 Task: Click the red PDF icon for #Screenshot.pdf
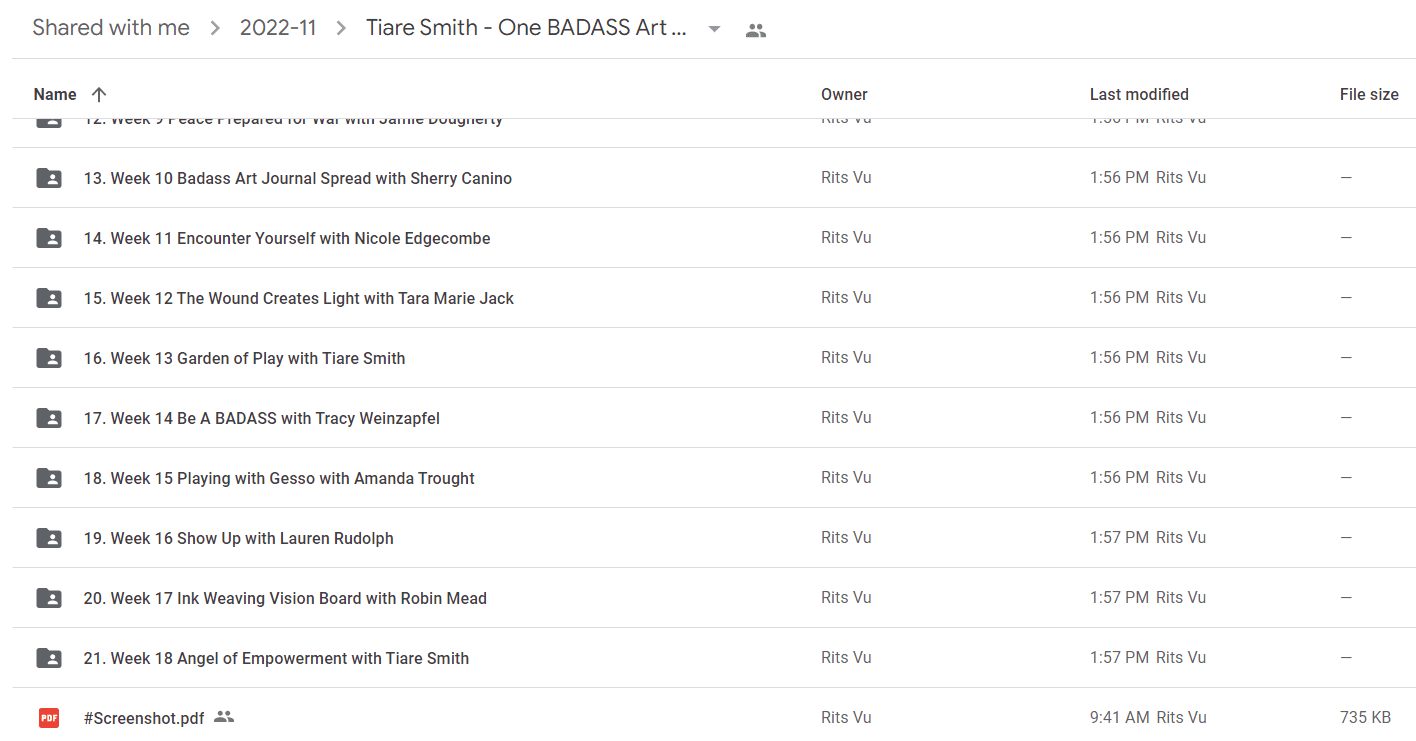pyautogui.click(x=49, y=717)
